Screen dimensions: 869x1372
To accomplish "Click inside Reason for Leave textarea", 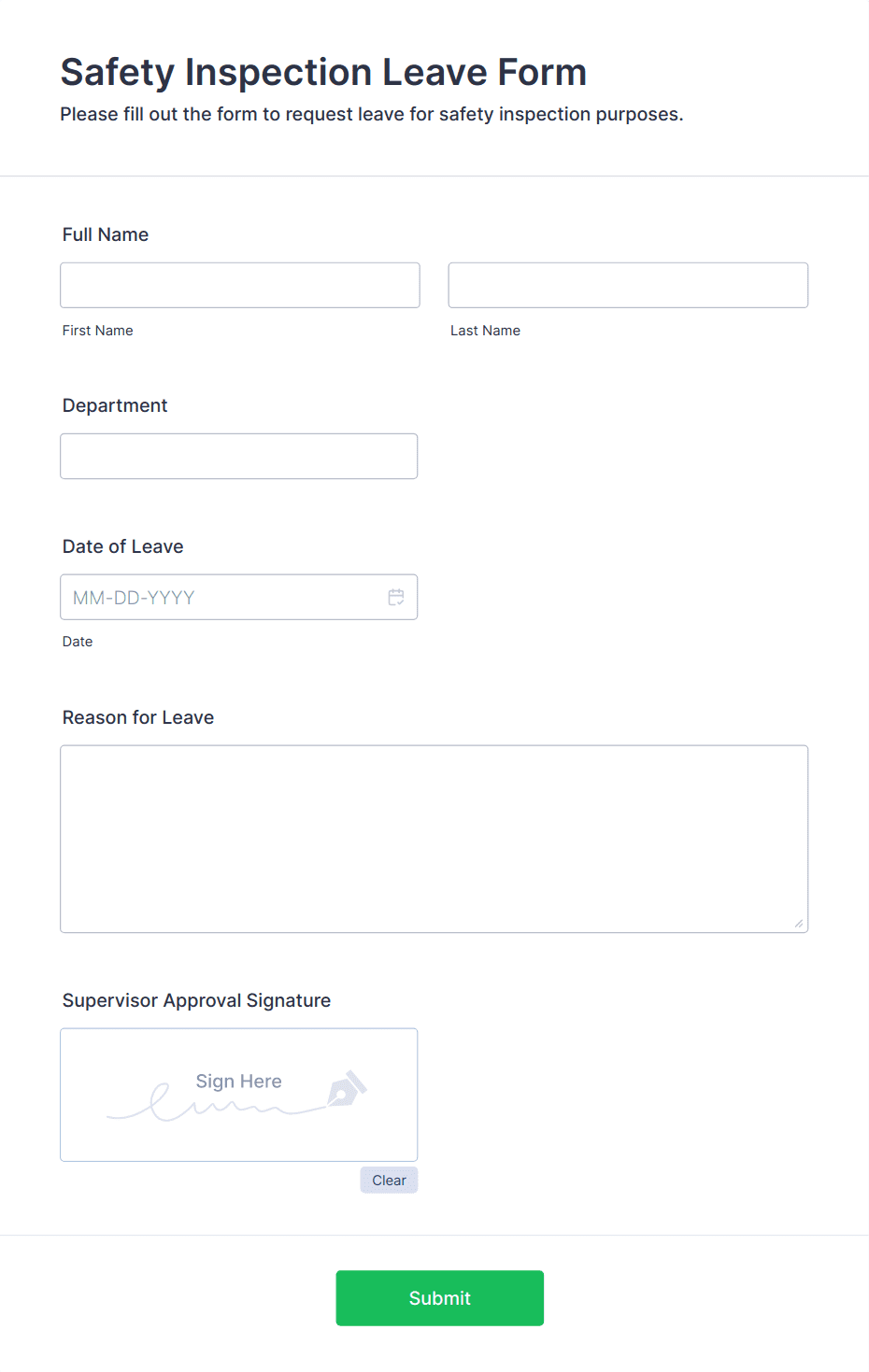I will (x=434, y=839).
